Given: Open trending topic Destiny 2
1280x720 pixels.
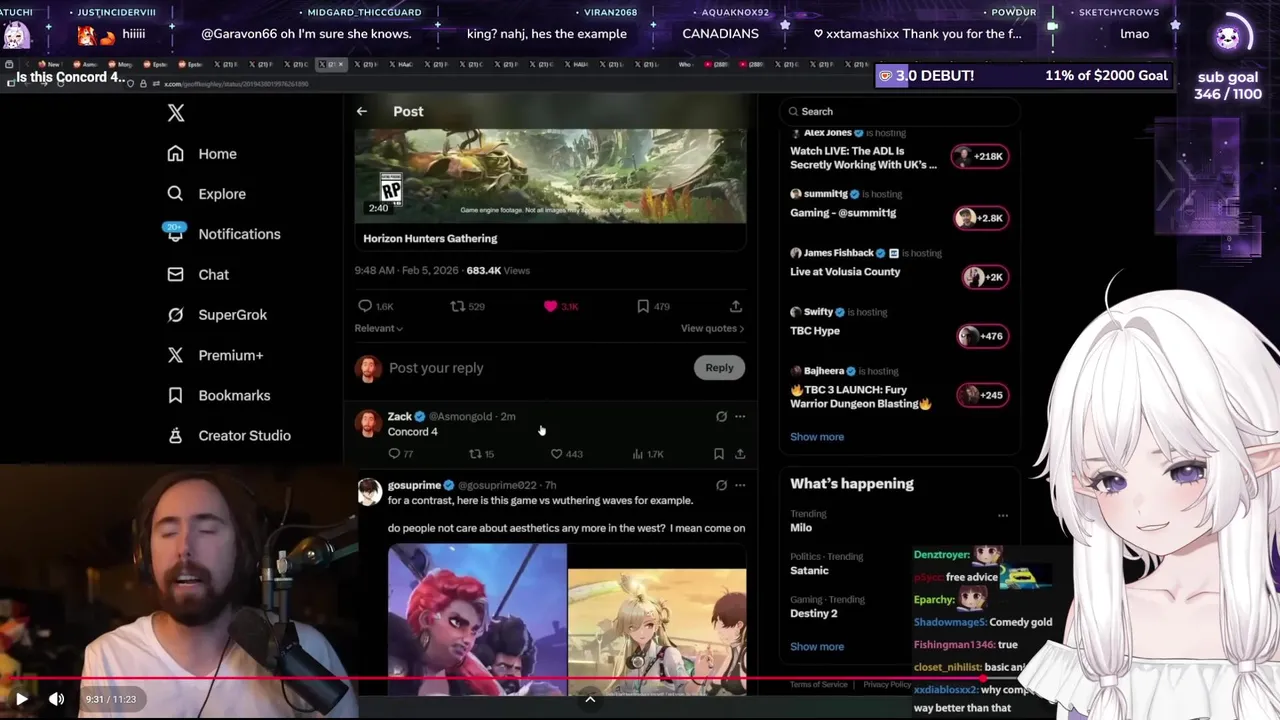Looking at the screenshot, I should (x=814, y=613).
